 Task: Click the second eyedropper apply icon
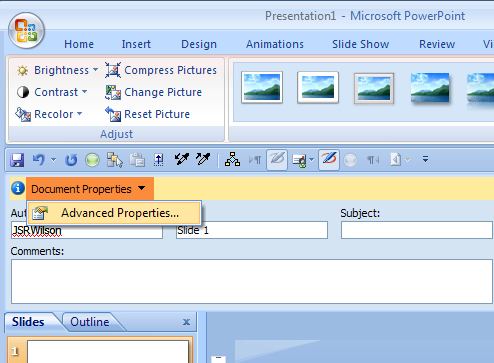203,159
